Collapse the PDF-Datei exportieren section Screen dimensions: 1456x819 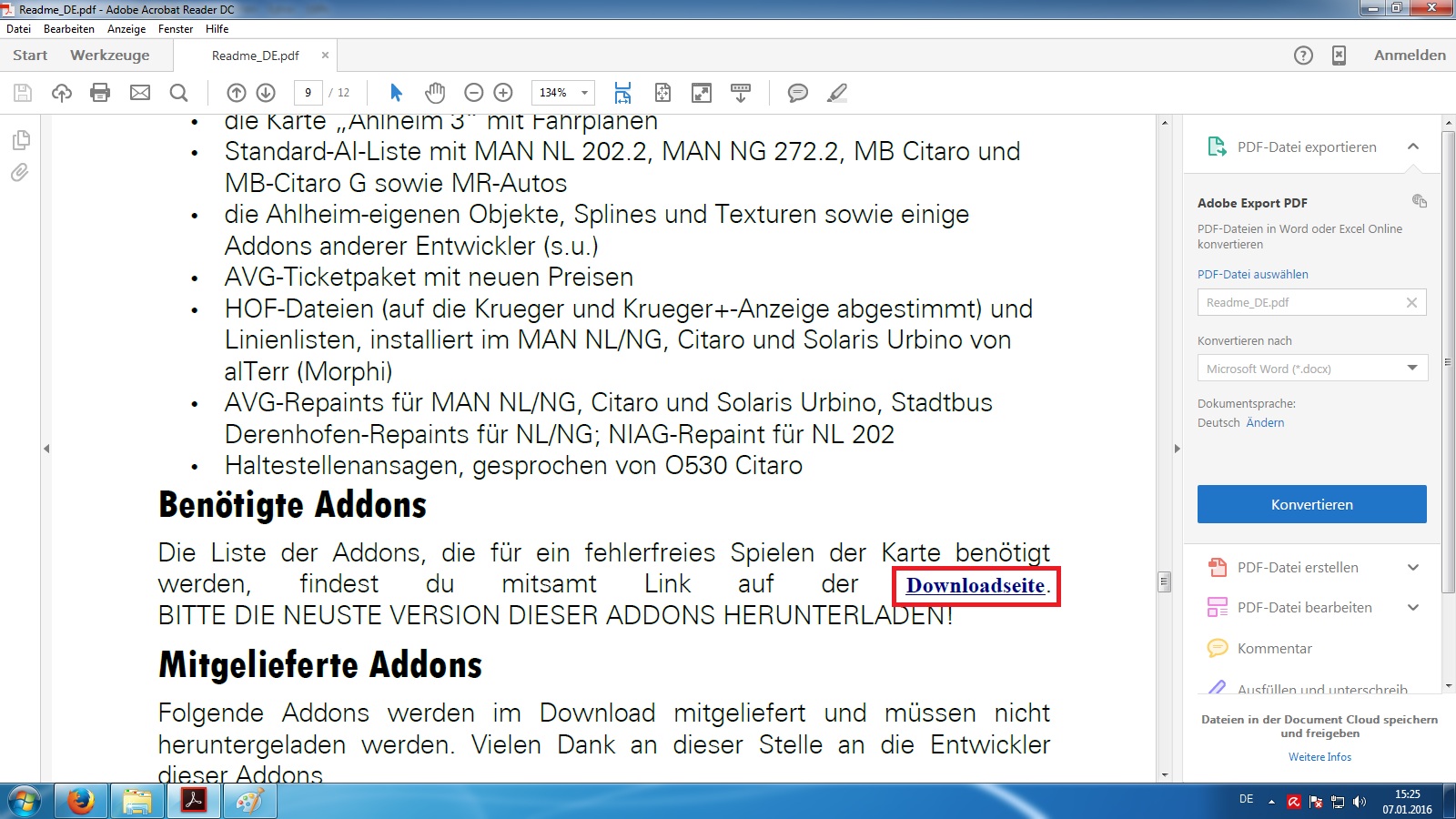(x=1412, y=147)
